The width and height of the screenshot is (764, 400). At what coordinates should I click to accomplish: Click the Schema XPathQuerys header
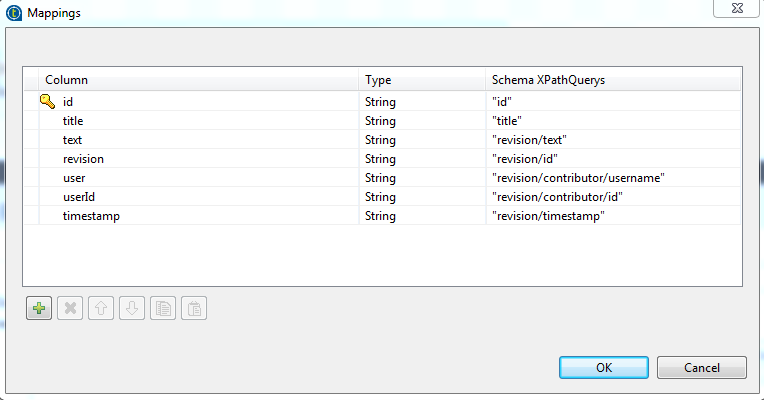tap(613, 79)
